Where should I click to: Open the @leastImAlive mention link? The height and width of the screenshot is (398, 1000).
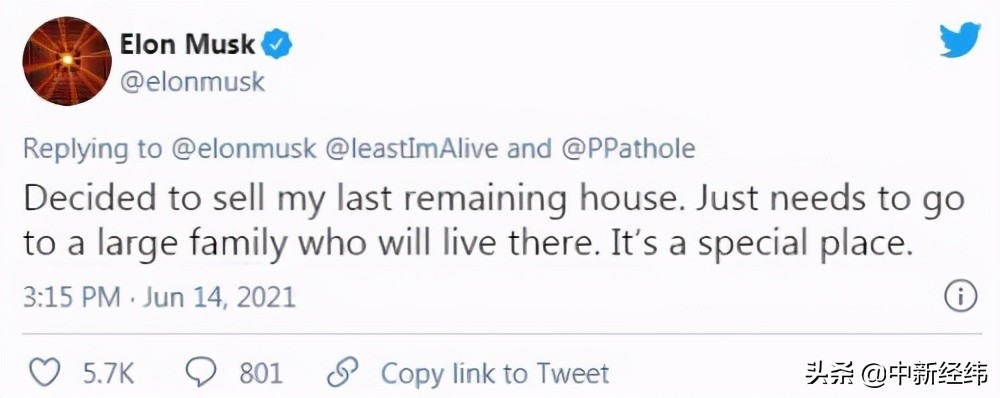click(x=413, y=149)
